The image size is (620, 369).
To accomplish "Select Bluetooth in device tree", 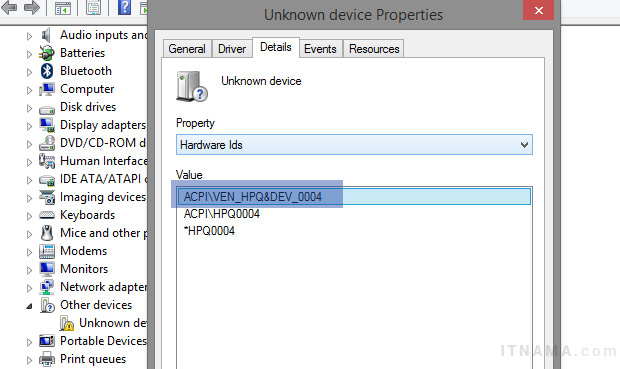I will click(x=86, y=71).
